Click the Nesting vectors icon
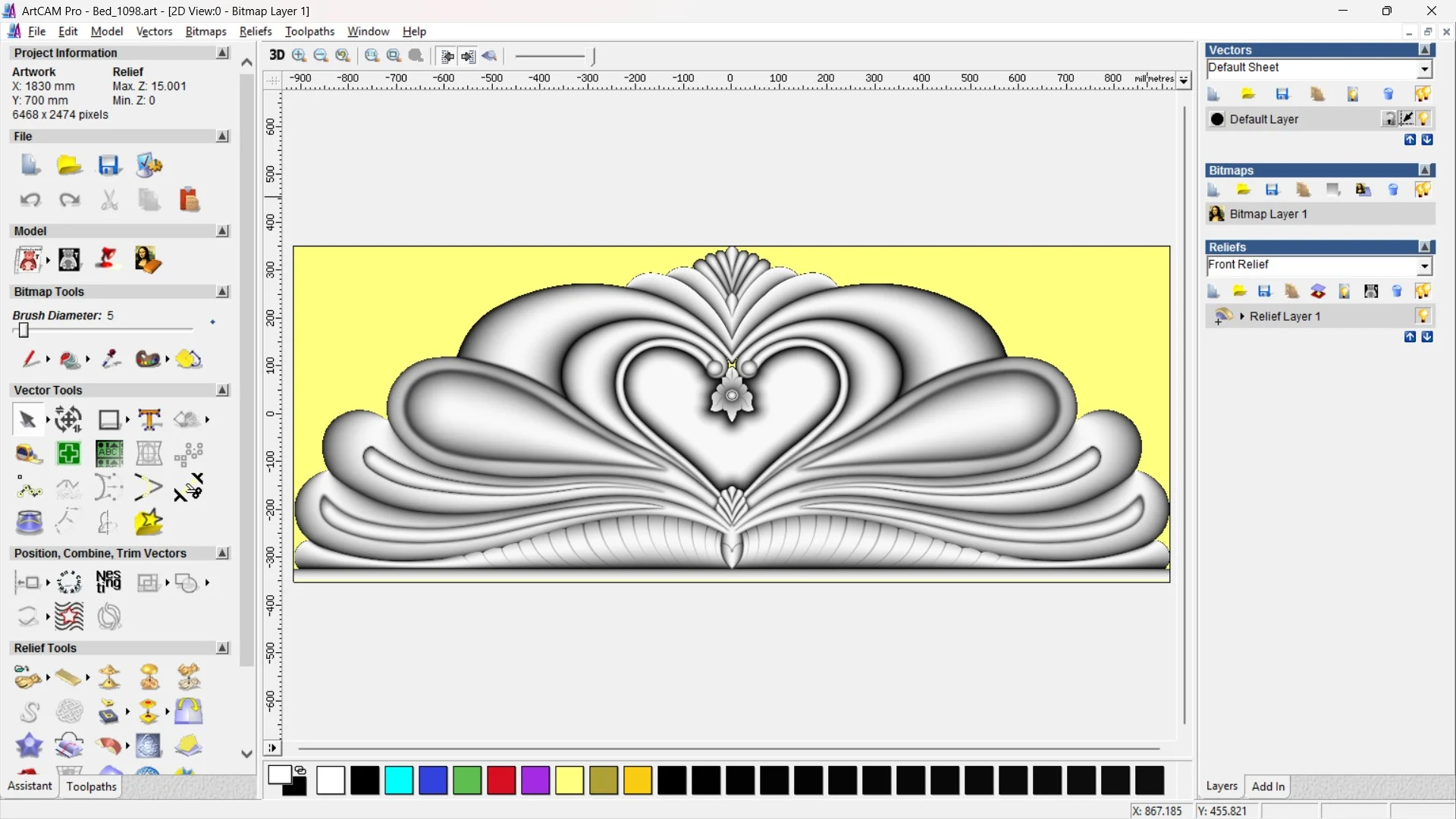The width and height of the screenshot is (1456, 819). [x=108, y=582]
